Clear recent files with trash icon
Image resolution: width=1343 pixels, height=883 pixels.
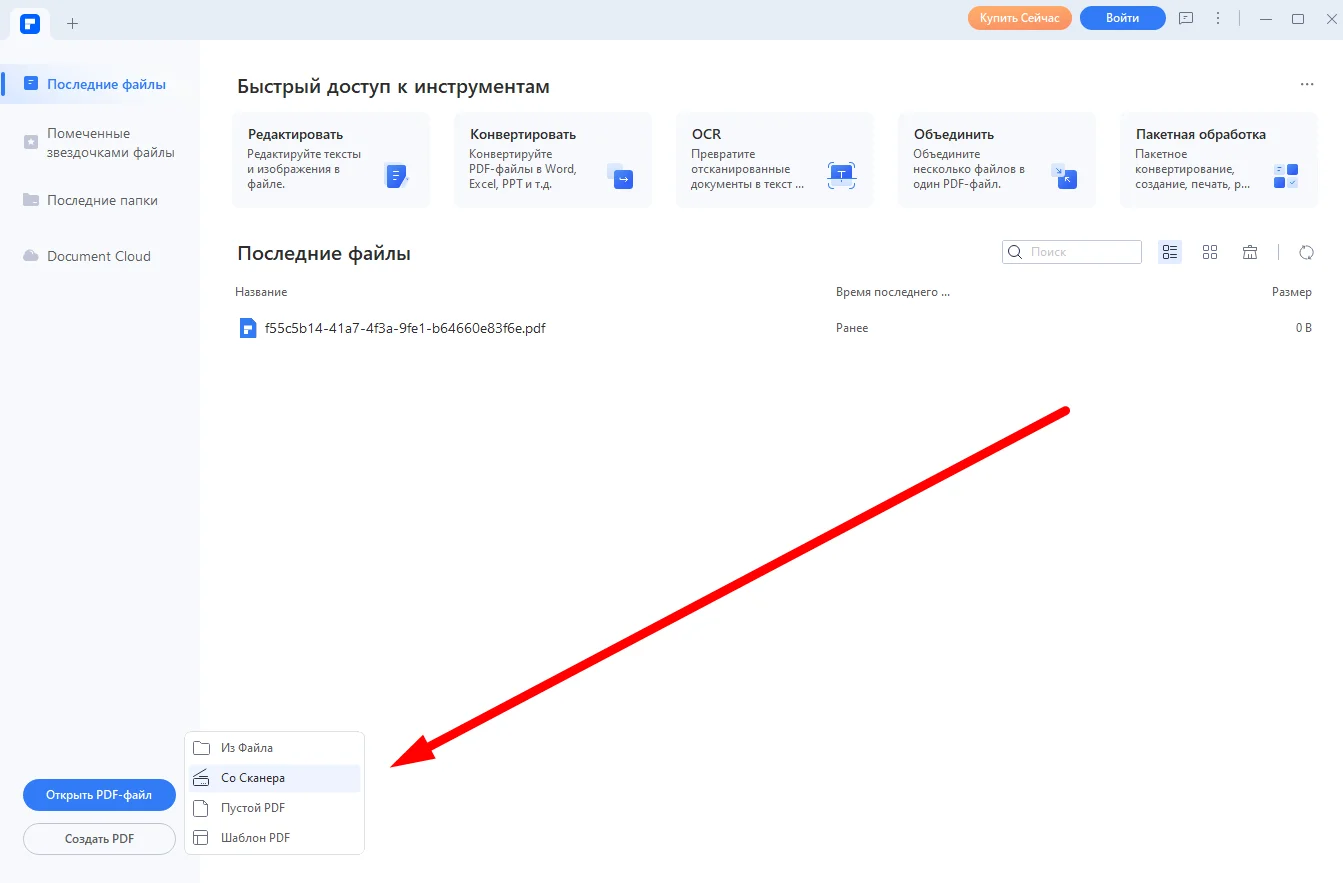click(x=1250, y=252)
